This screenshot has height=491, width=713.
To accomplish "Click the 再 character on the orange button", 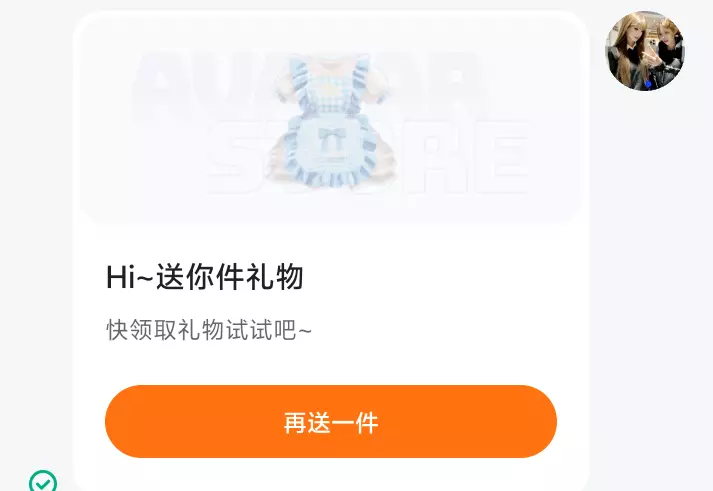I will [295, 423].
